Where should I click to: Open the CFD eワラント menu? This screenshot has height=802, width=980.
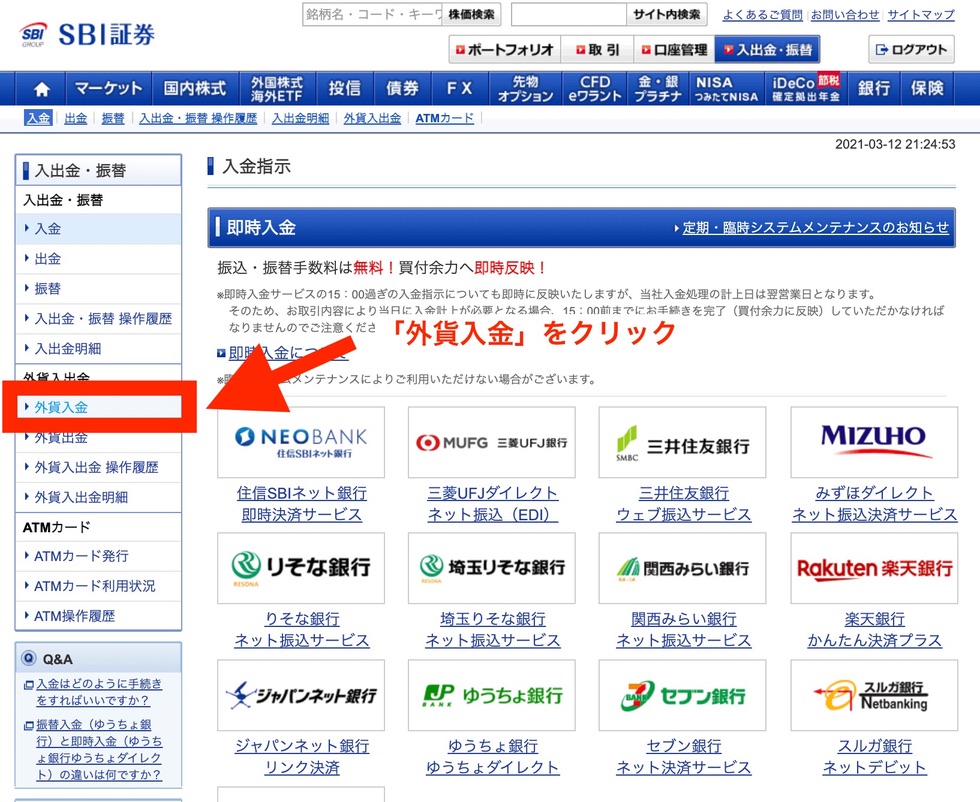595,89
